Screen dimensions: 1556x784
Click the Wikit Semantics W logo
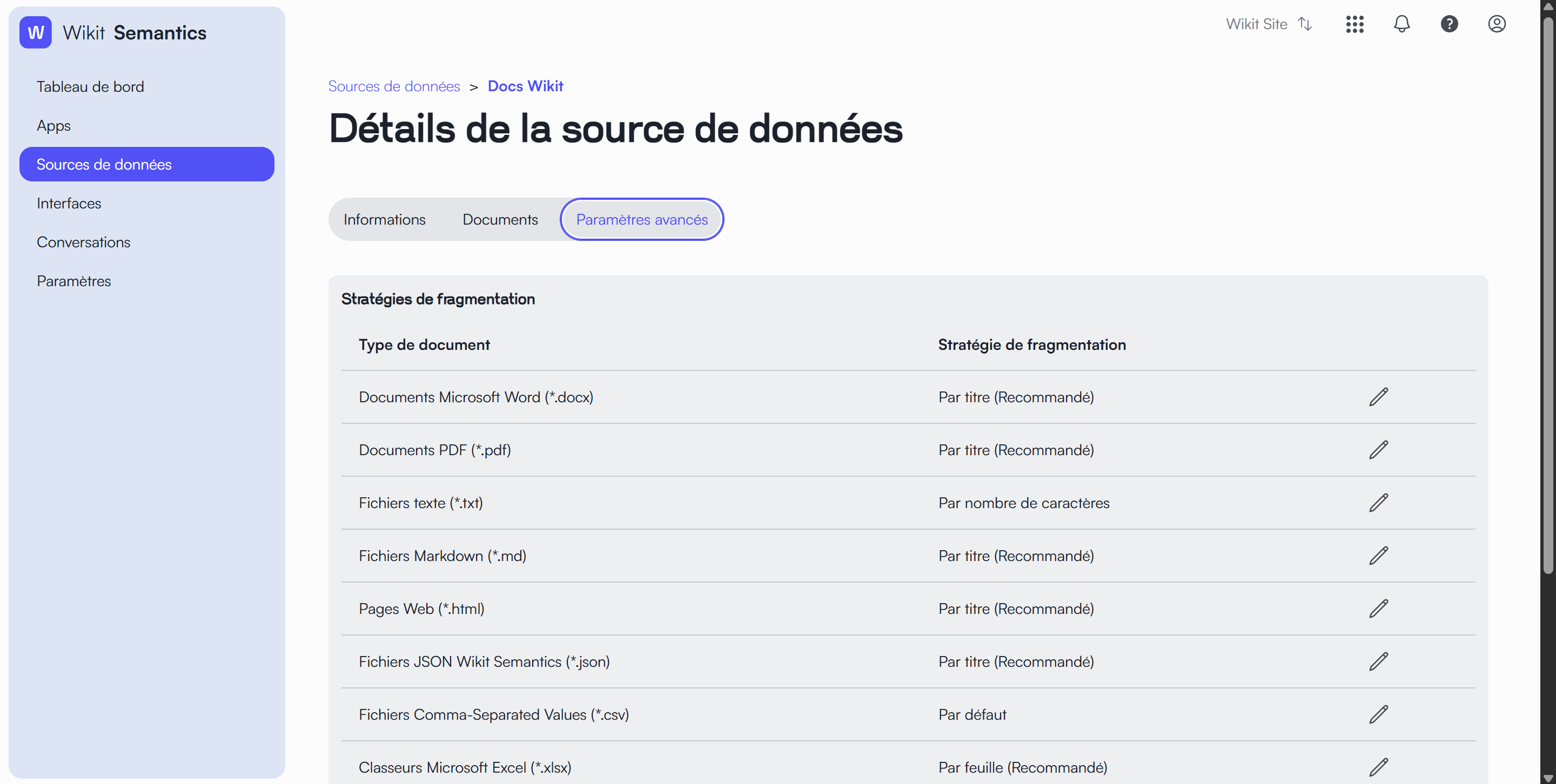point(36,32)
